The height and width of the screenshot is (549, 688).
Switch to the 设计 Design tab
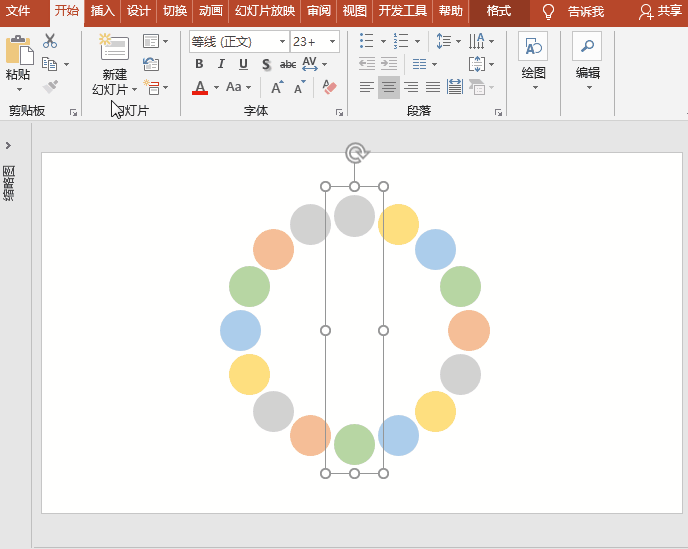tap(139, 11)
